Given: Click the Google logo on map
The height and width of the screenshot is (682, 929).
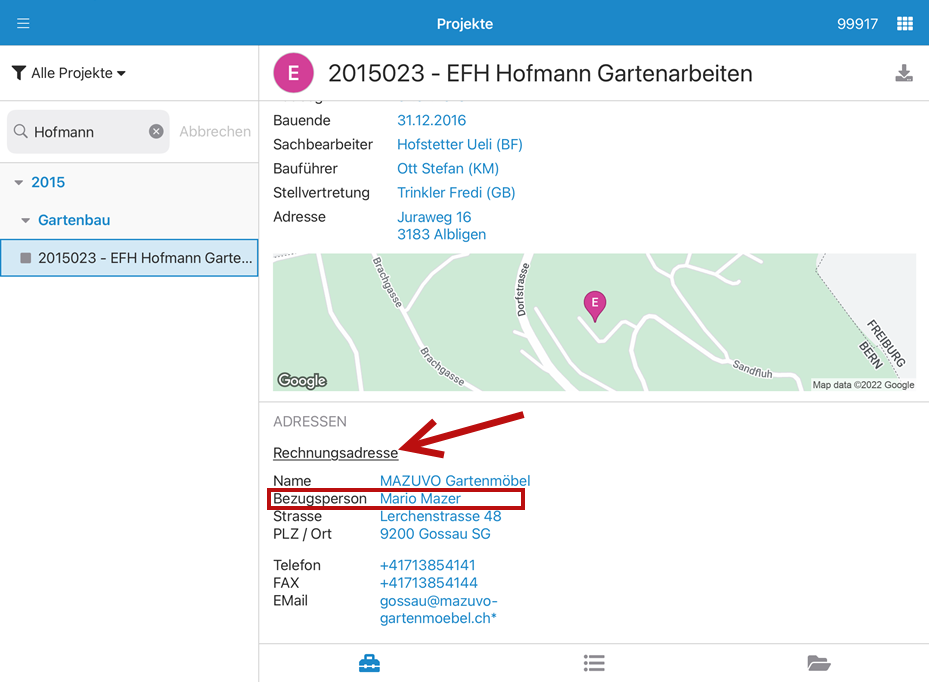Looking at the screenshot, I should tap(302, 380).
